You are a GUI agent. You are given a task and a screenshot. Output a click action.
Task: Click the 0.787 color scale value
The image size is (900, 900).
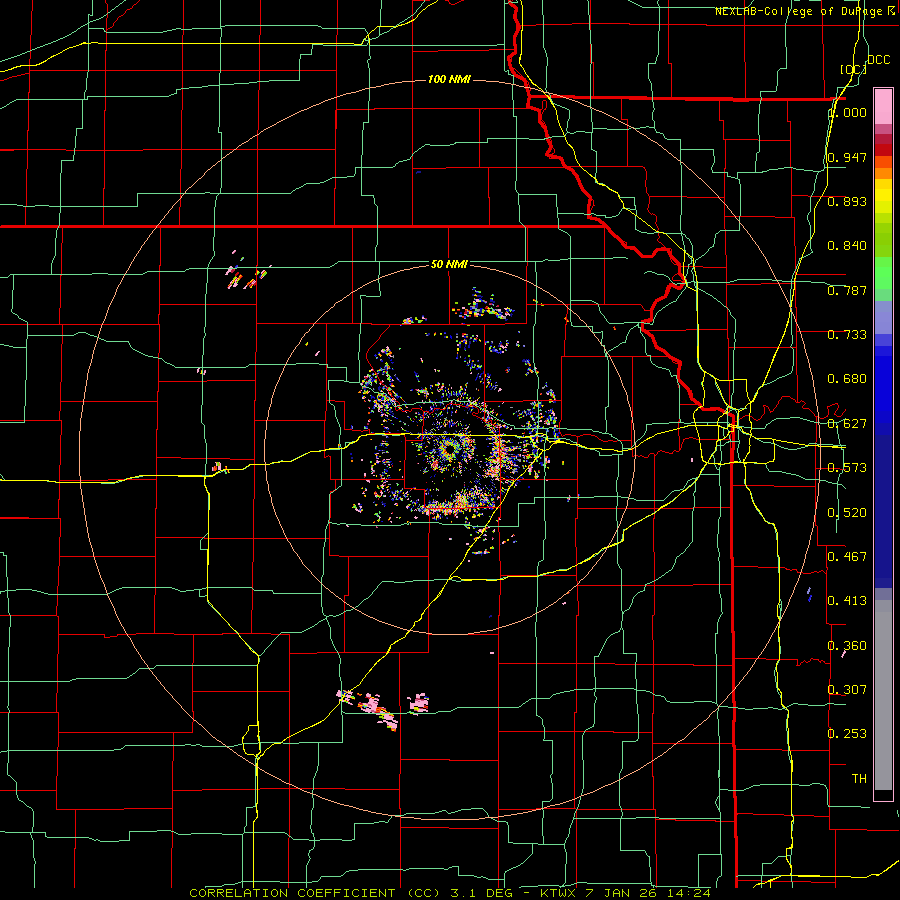pyautogui.click(x=847, y=290)
